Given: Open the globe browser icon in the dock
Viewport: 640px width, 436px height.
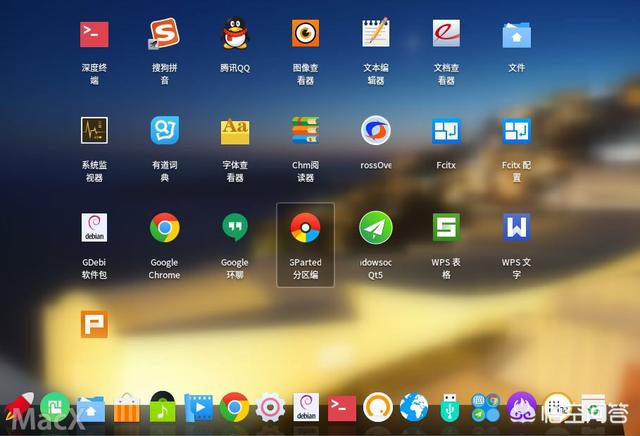Looking at the screenshot, I should click(413, 407).
